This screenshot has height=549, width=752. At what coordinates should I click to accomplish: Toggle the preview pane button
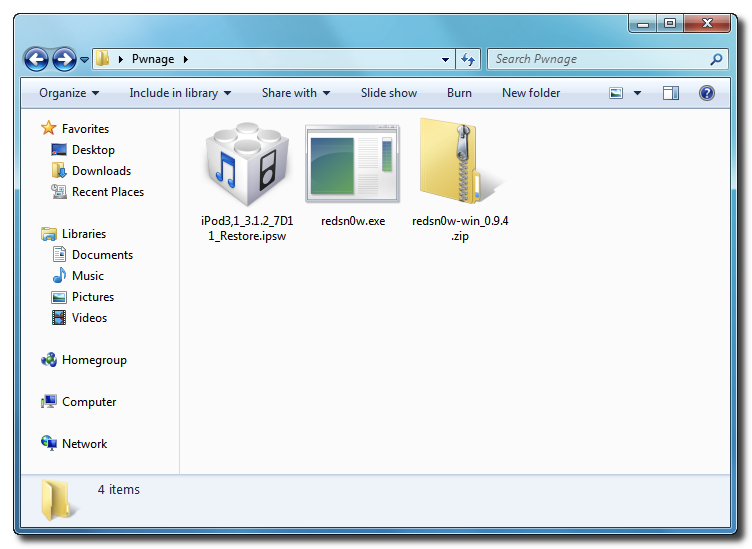pyautogui.click(x=671, y=93)
